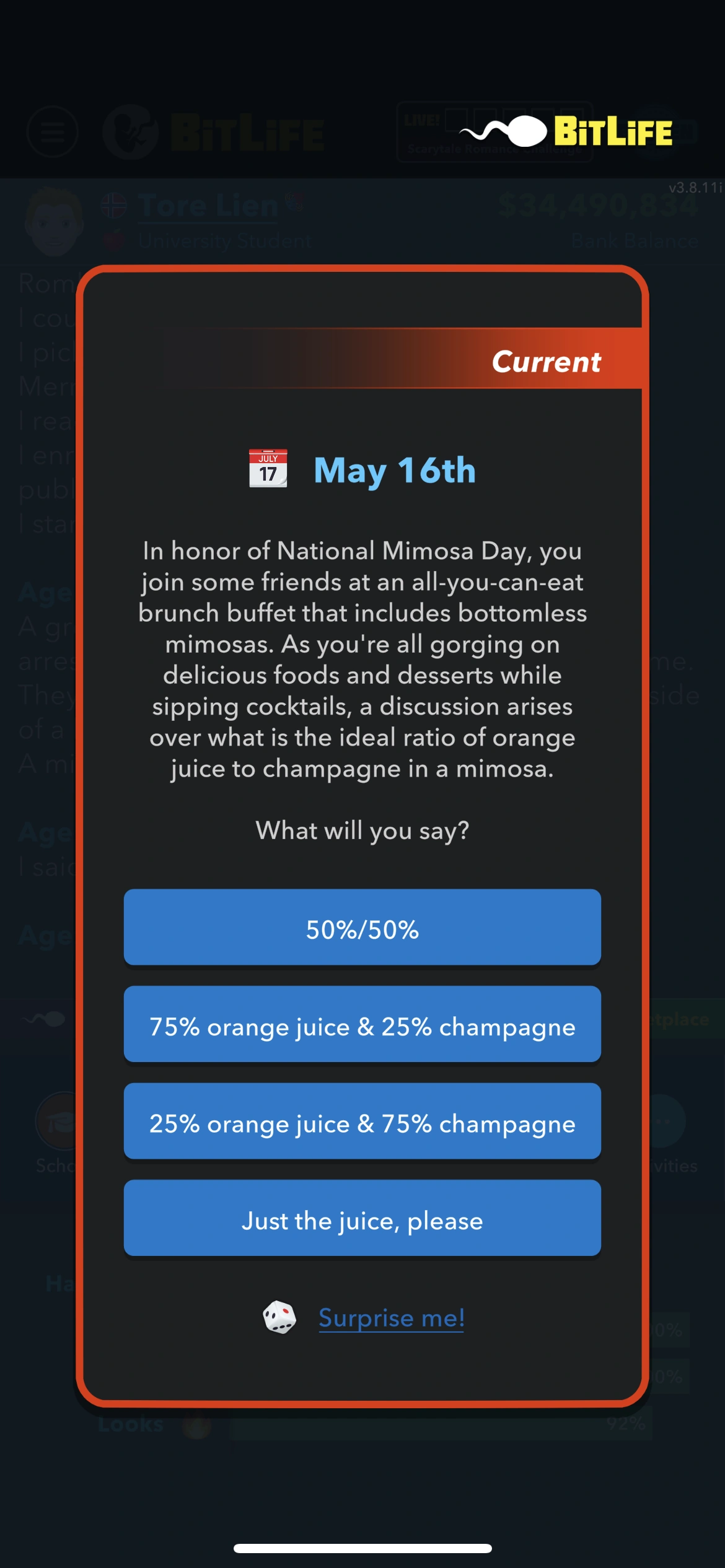Tap the Tore Lien character name
The image size is (725, 1568).
(x=208, y=206)
